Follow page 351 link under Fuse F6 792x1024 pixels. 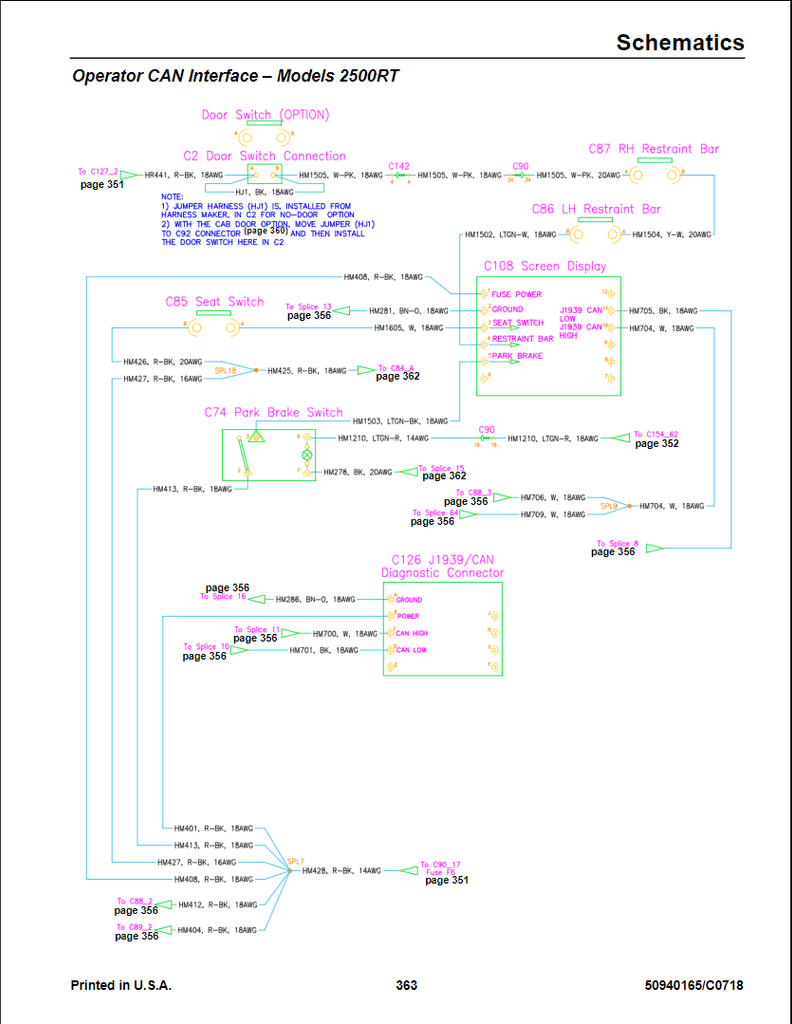coord(446,881)
